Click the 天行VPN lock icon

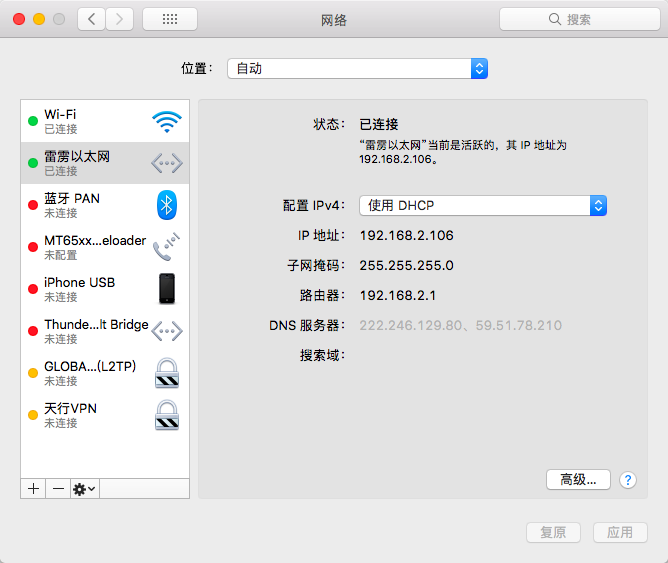(166, 415)
